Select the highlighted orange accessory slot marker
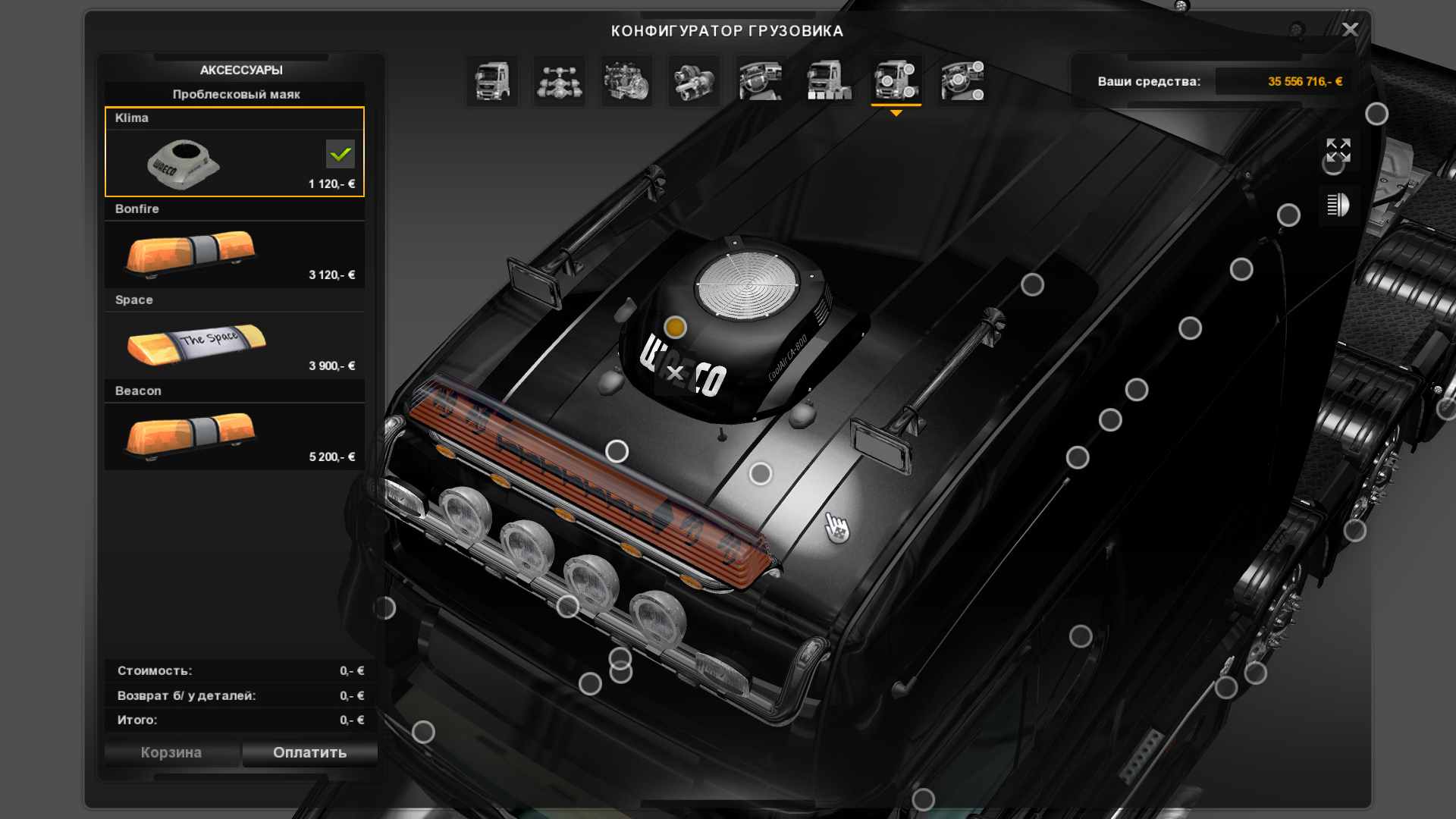 pyautogui.click(x=675, y=327)
